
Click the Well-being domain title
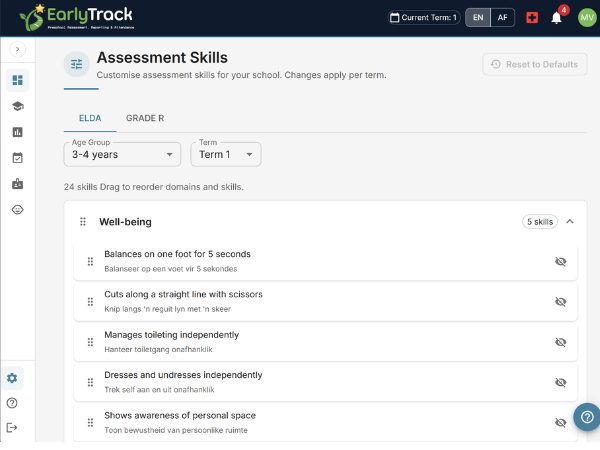pos(126,222)
